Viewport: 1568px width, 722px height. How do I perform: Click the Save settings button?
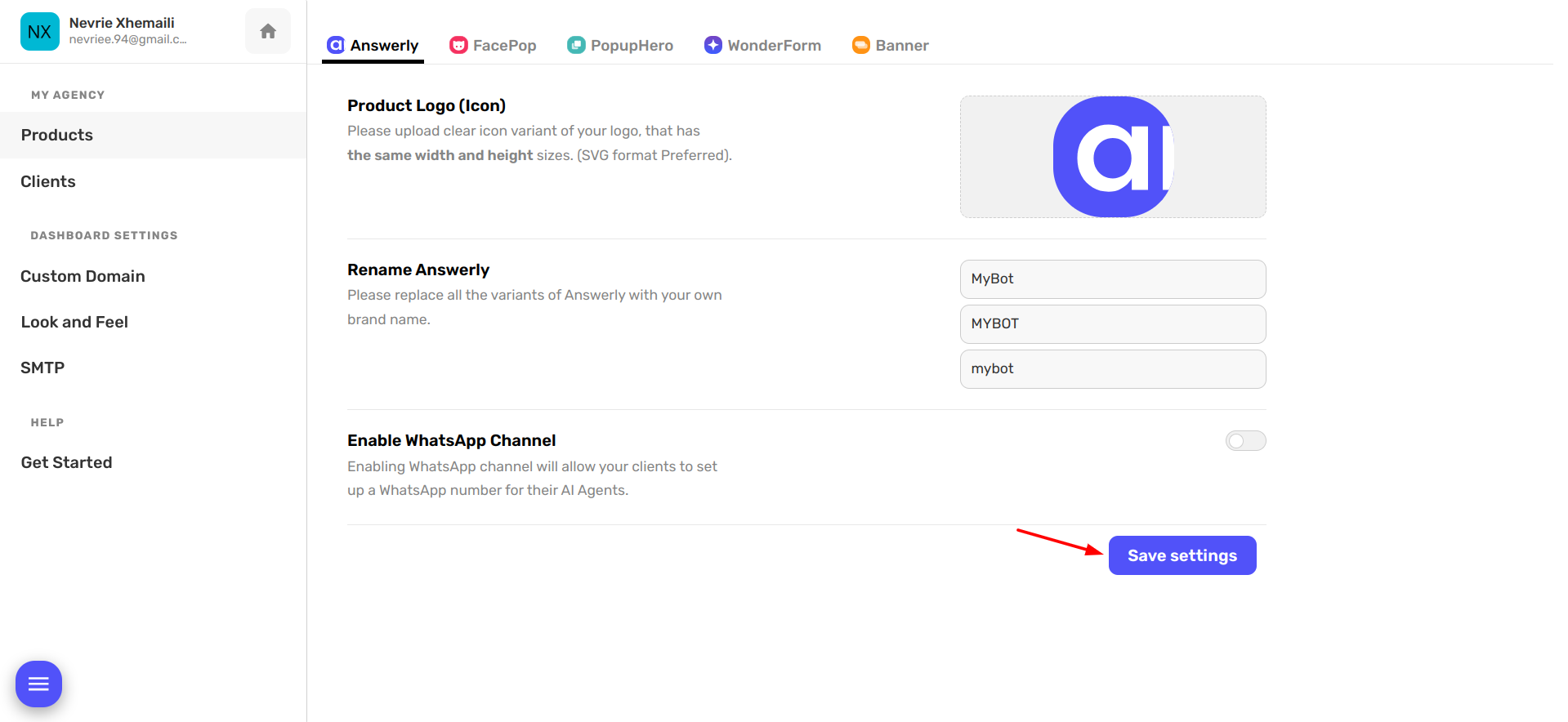1182,555
